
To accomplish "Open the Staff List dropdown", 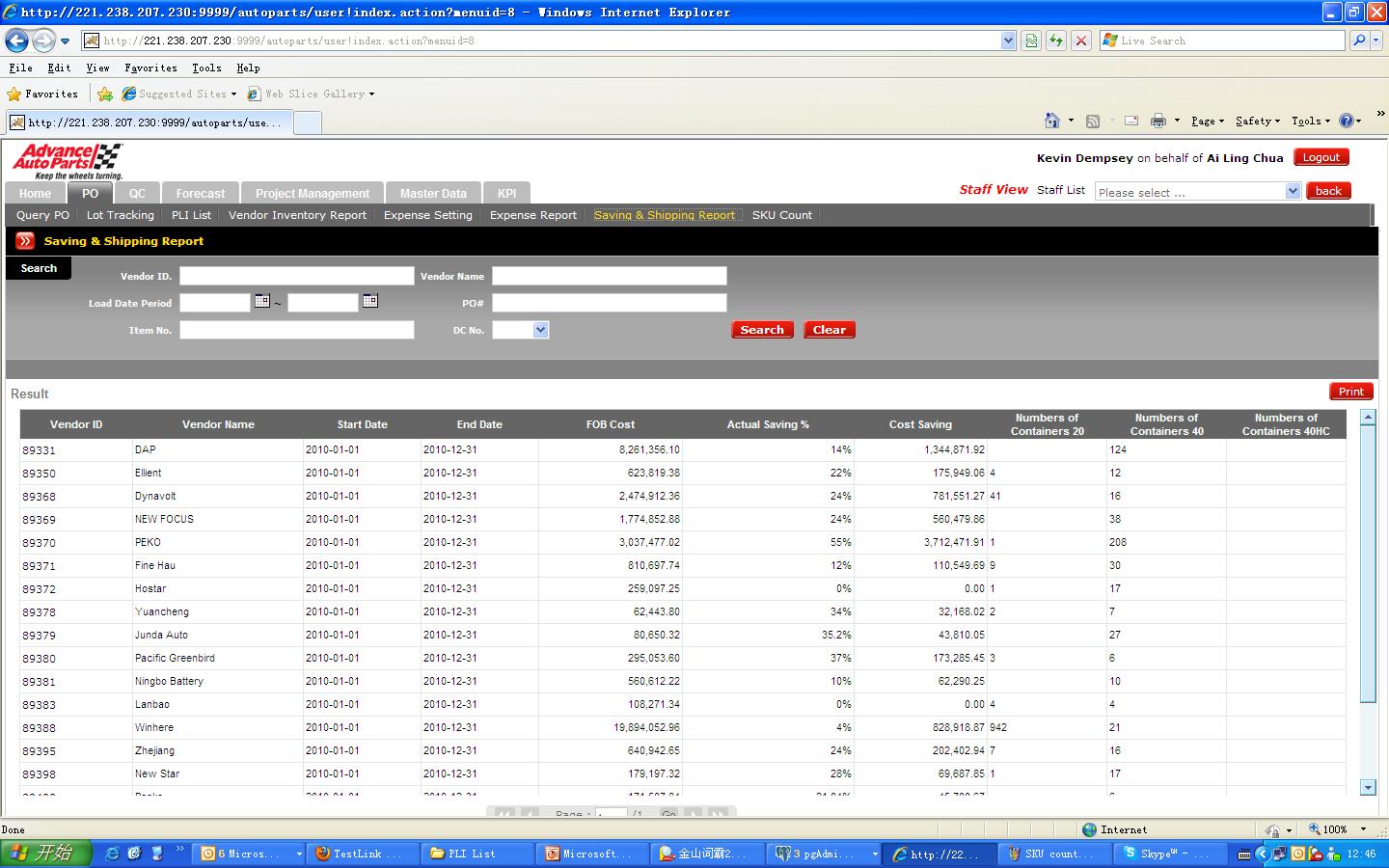I will coord(1293,191).
